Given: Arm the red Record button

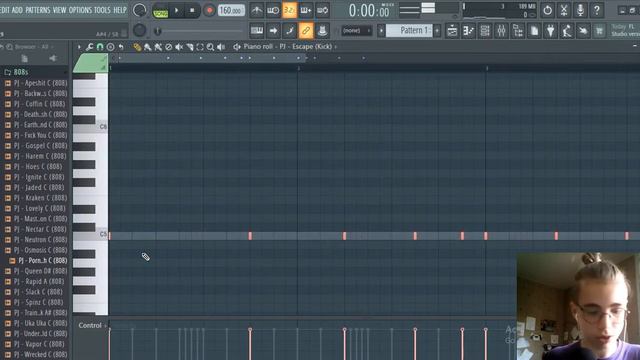Looking at the screenshot, I should coord(209,11).
